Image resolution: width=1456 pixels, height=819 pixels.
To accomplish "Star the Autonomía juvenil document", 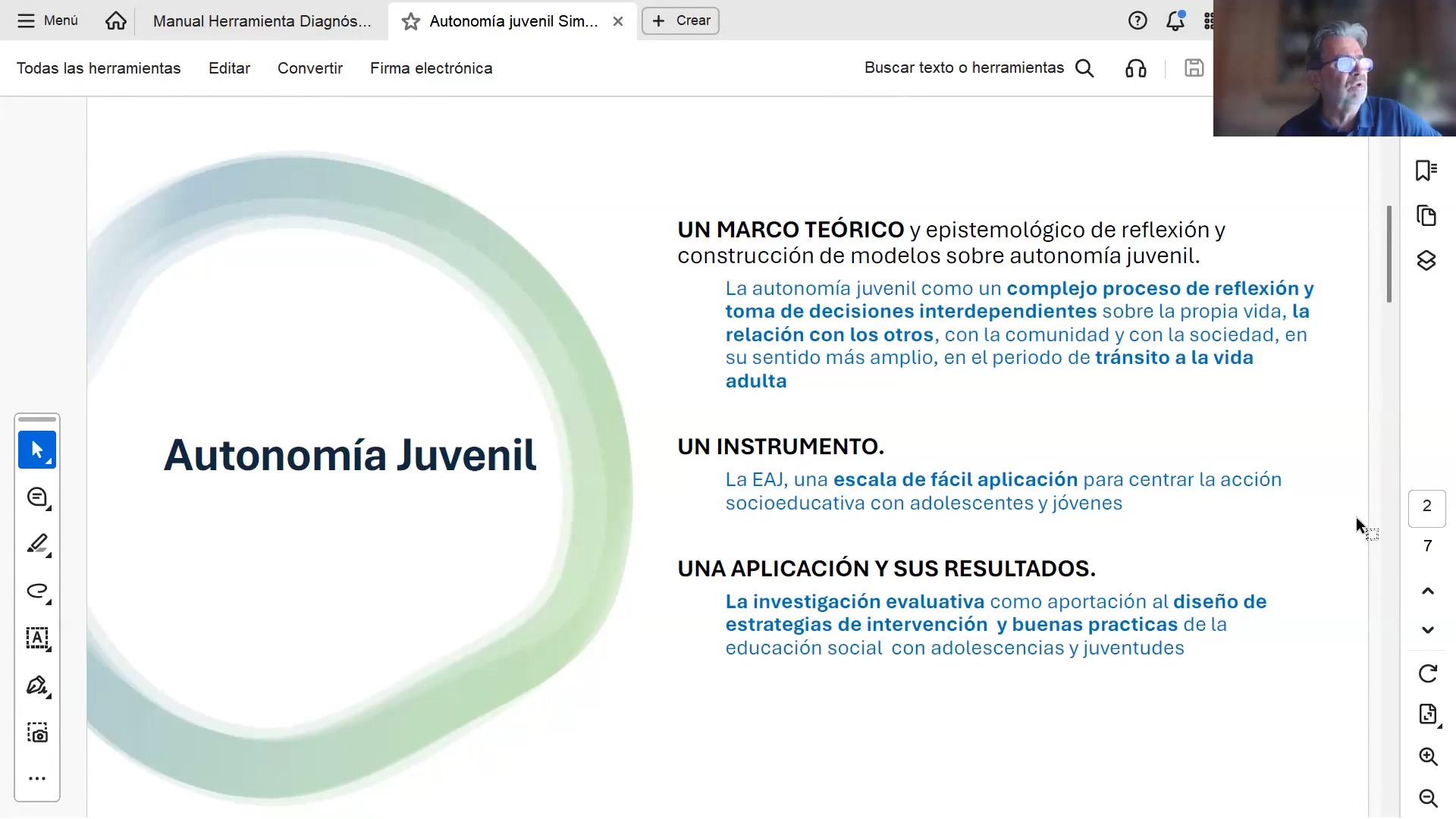I will click(x=411, y=21).
